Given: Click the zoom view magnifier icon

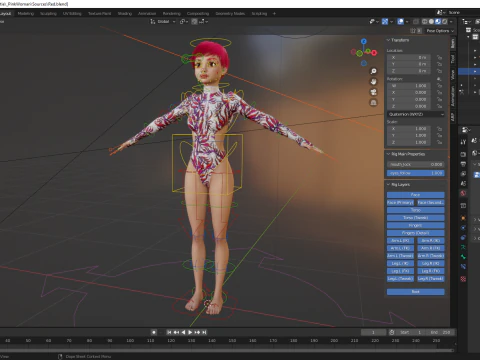Looking at the screenshot, I should point(374,71).
